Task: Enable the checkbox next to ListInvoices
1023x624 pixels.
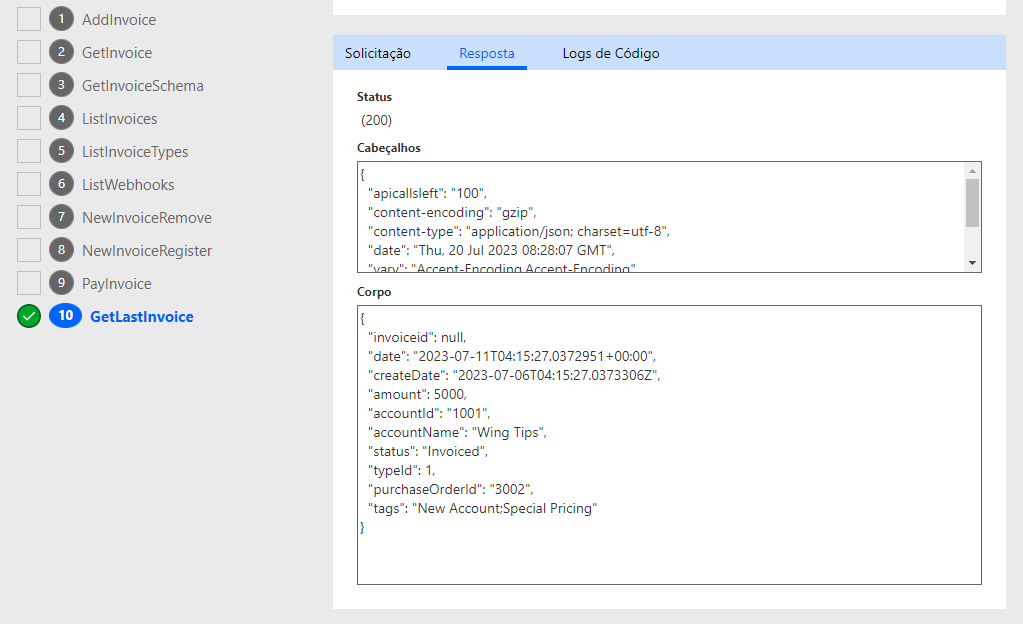Action: (x=29, y=118)
